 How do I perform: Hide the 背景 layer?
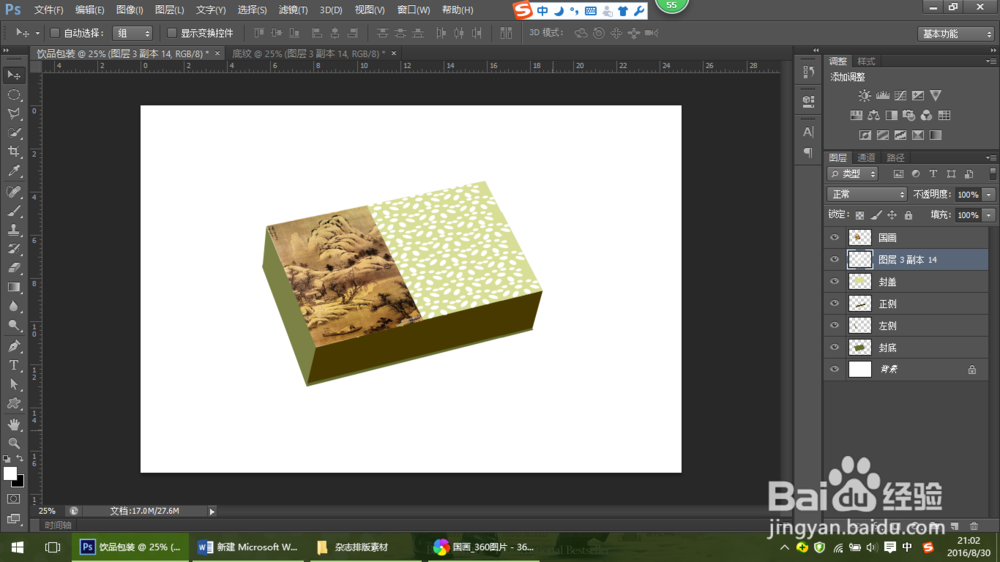tap(834, 369)
